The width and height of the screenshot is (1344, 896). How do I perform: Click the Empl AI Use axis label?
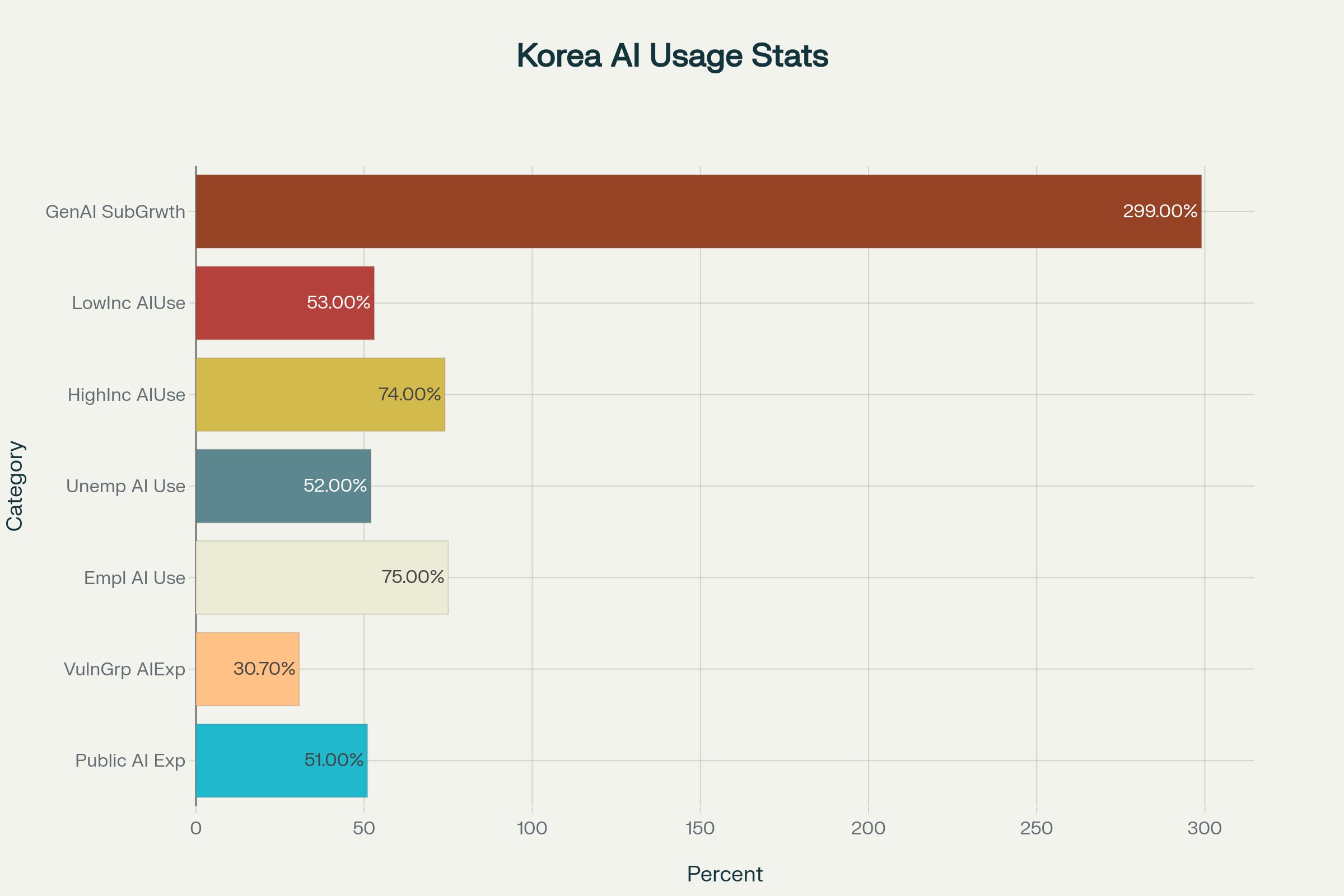click(134, 578)
